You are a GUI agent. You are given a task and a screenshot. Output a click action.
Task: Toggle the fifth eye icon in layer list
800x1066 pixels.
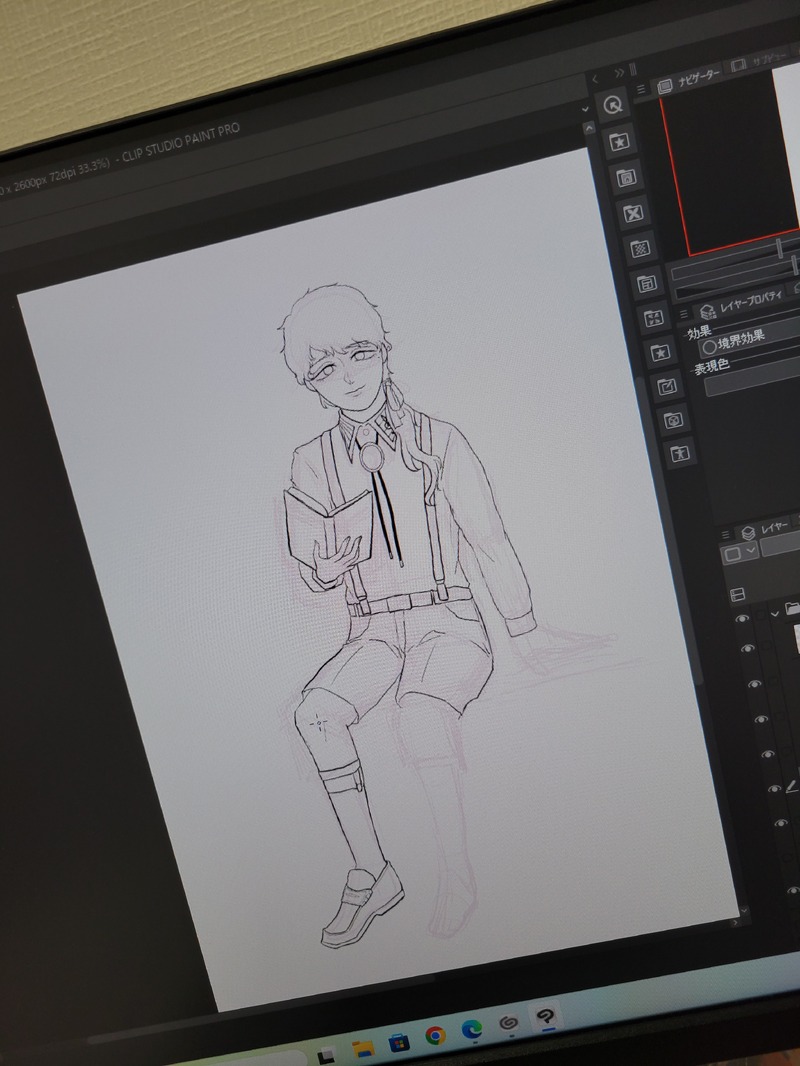[768, 755]
